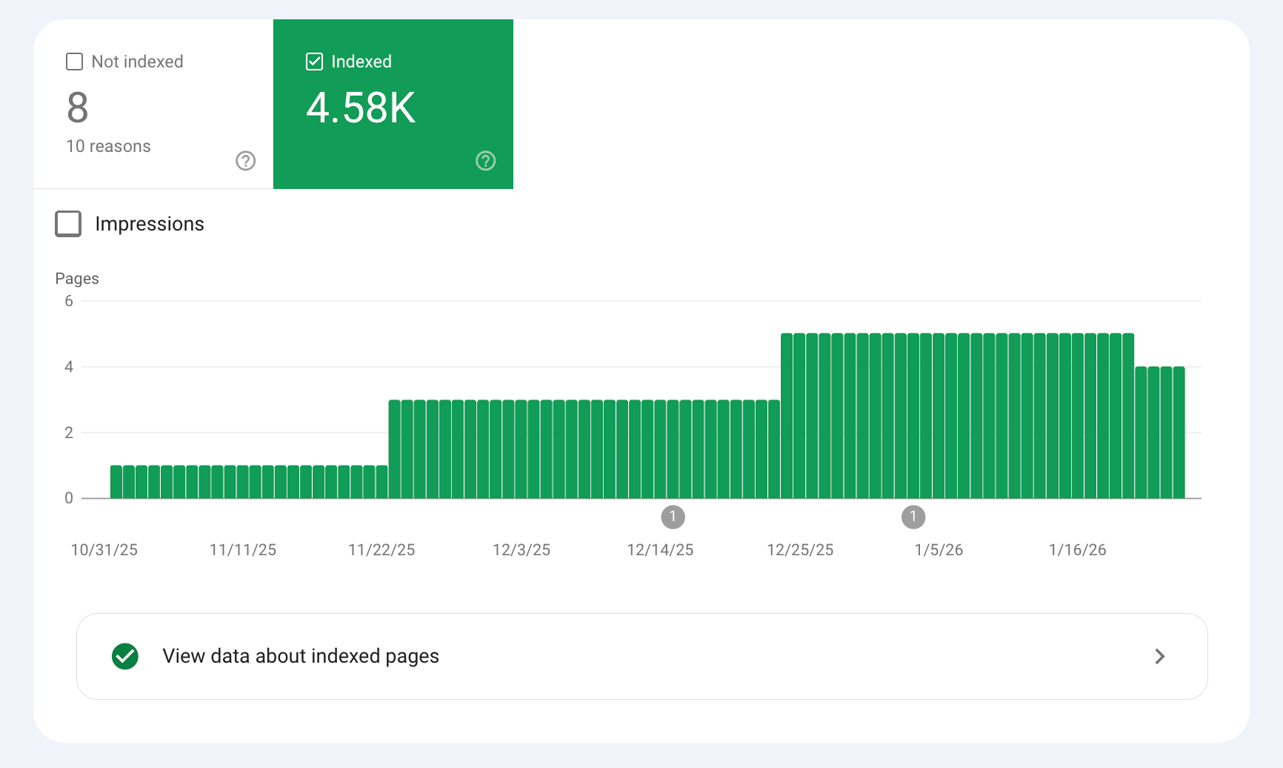Select the gray annotation marker near 1/5/26

click(913, 517)
